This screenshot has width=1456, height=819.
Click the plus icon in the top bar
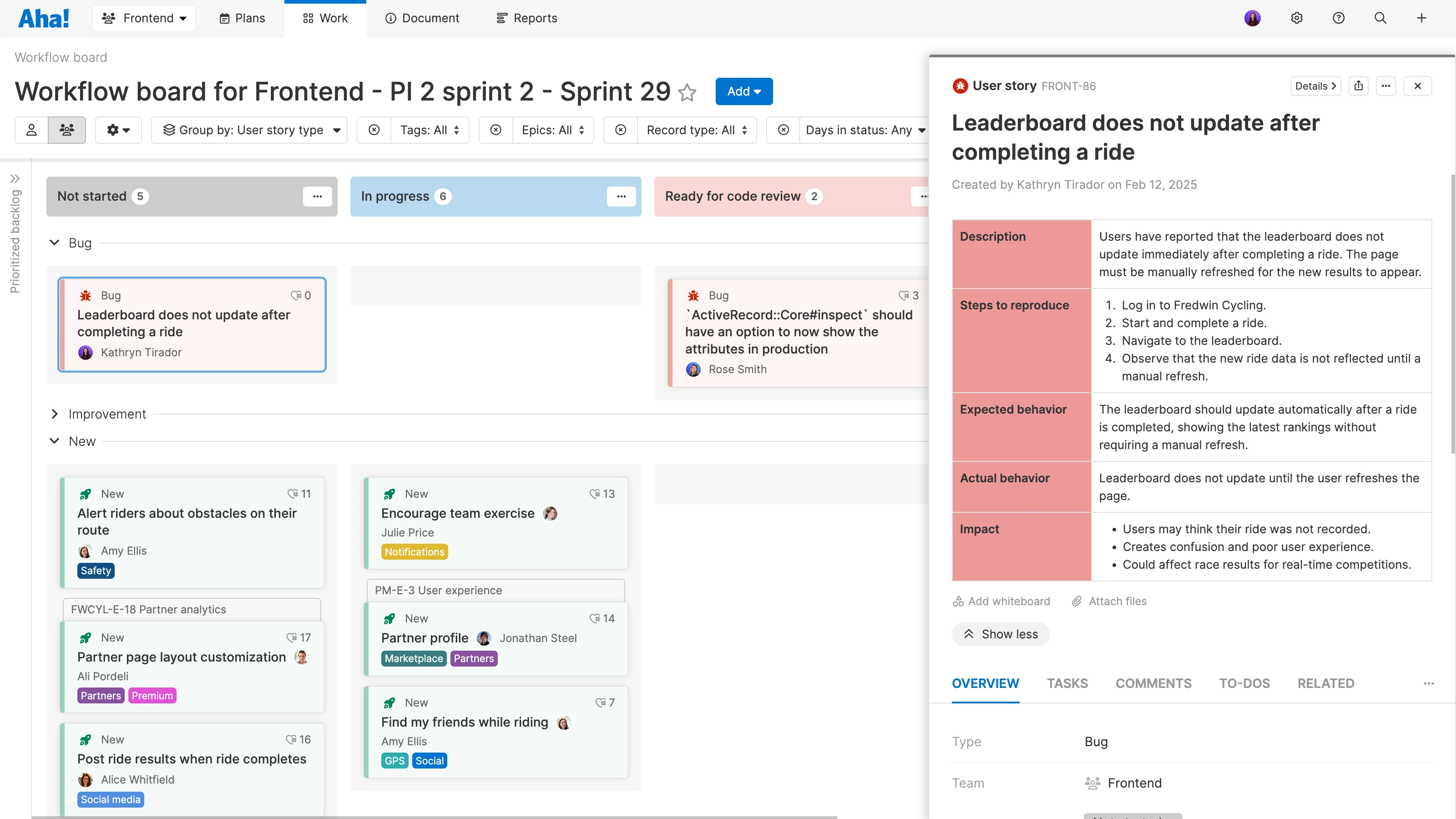[x=1421, y=18]
